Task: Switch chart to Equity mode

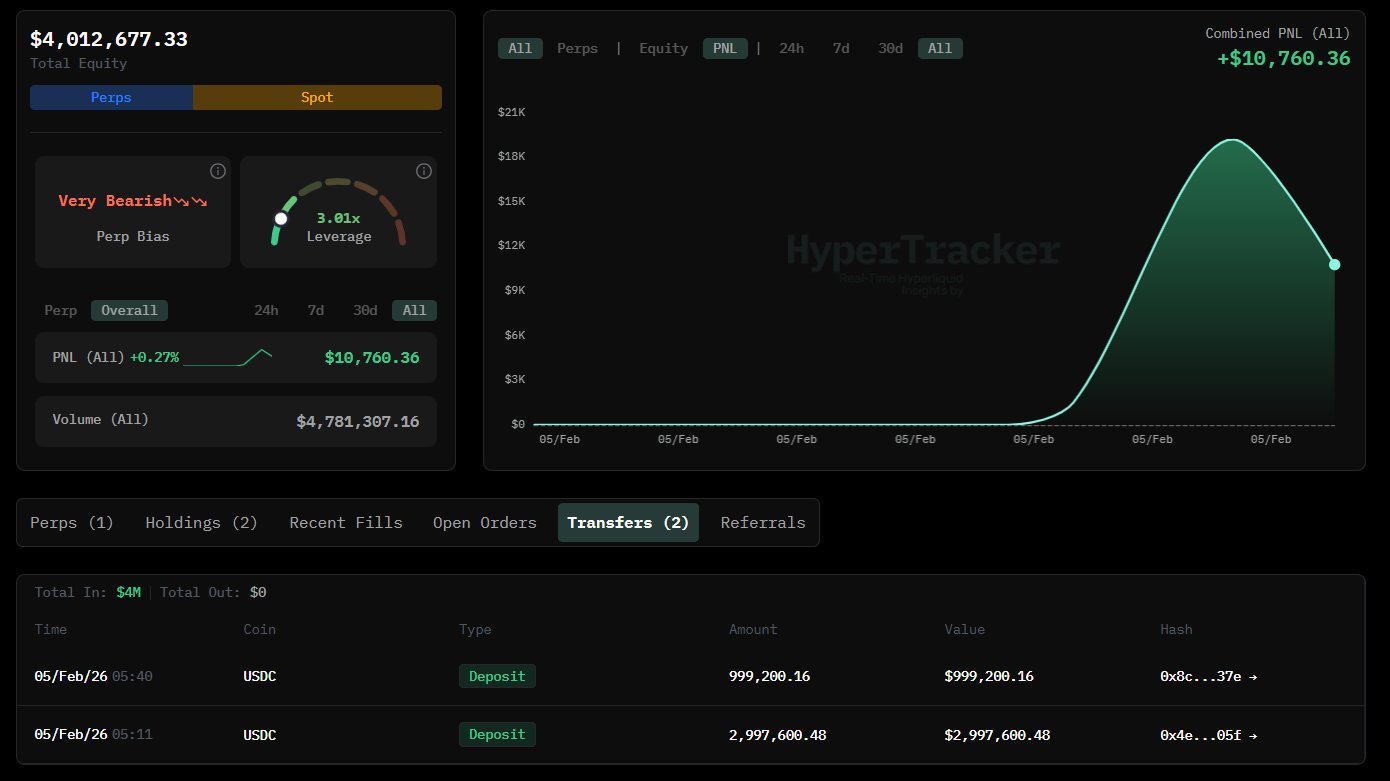Action: pyautogui.click(x=664, y=48)
